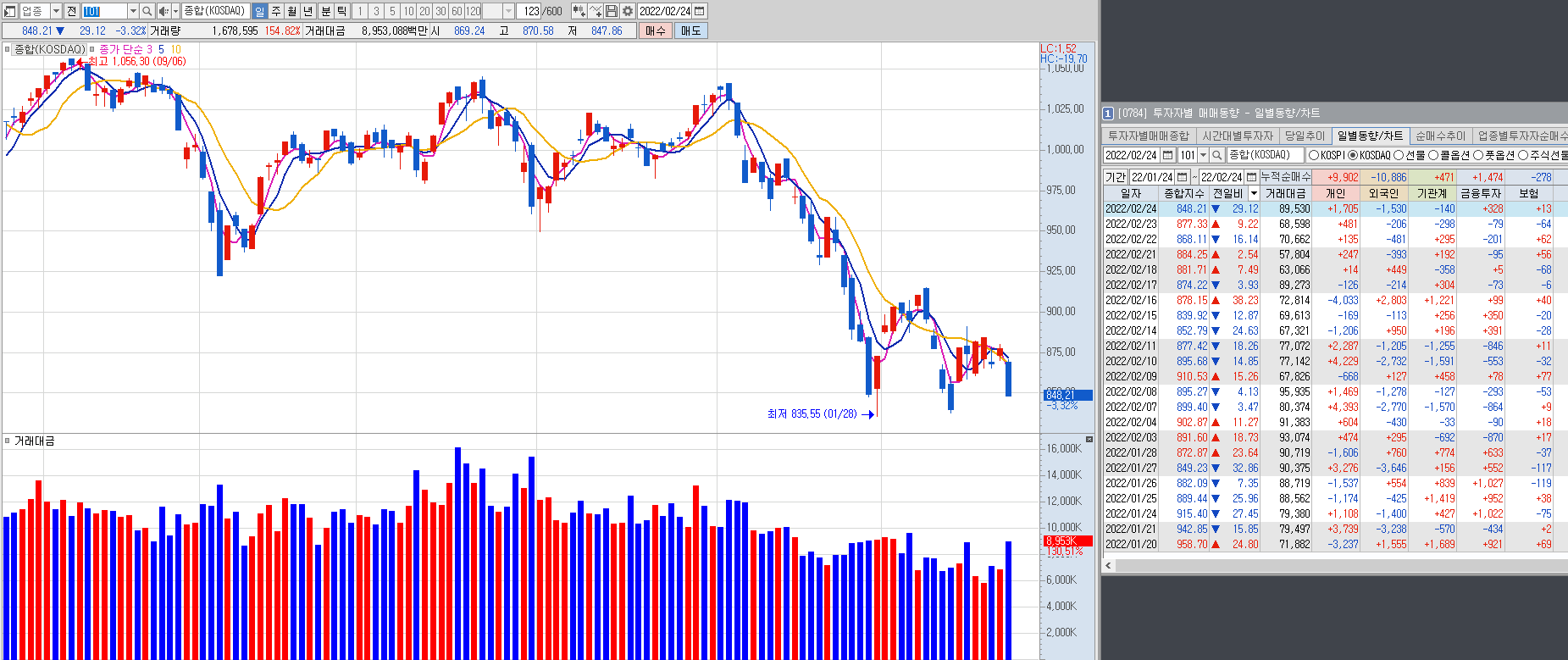The width and height of the screenshot is (1568, 660).
Task: Switch to 당일추이 tab
Action: click(1305, 136)
